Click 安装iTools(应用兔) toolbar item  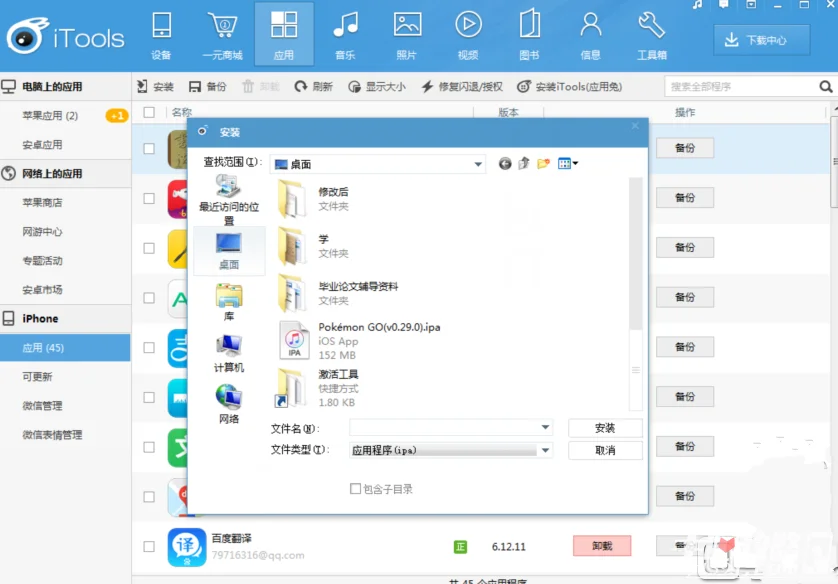[570, 87]
